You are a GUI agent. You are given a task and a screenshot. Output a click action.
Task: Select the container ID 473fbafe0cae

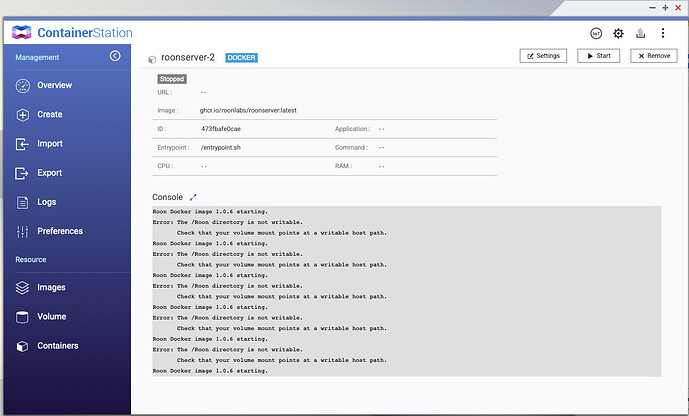pyautogui.click(x=221, y=129)
